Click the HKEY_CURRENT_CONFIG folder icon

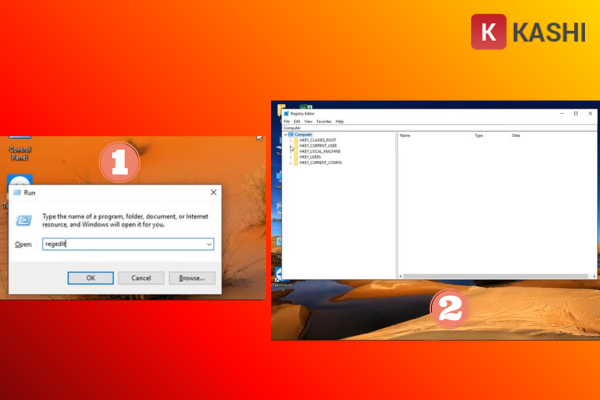pos(296,163)
